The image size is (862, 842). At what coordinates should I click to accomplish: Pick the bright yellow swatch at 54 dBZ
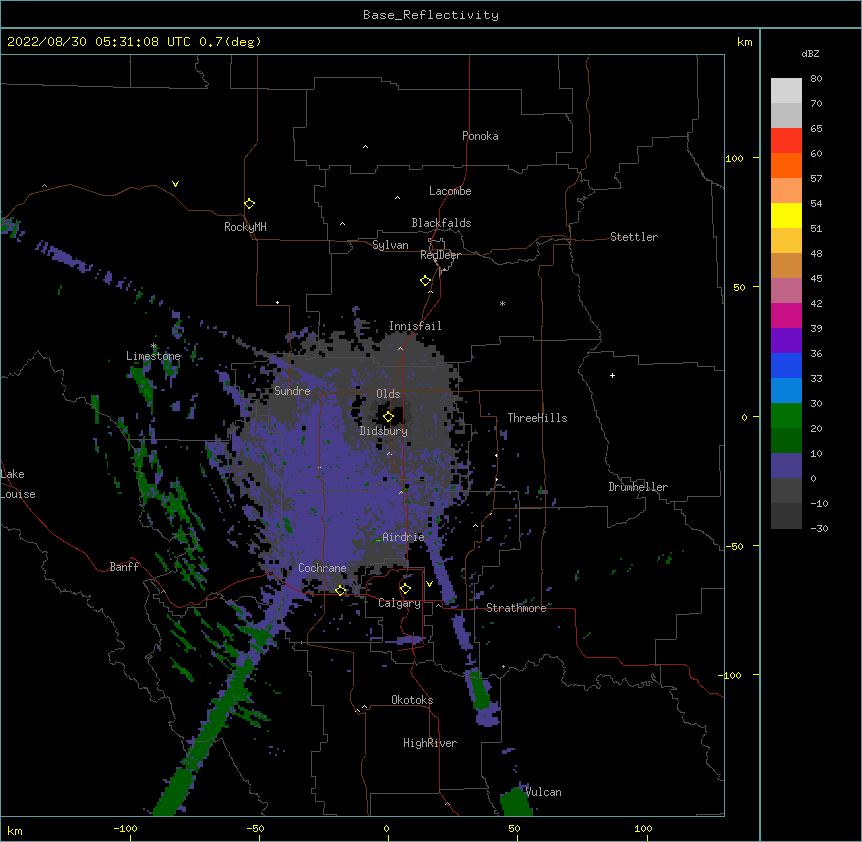tap(786, 215)
